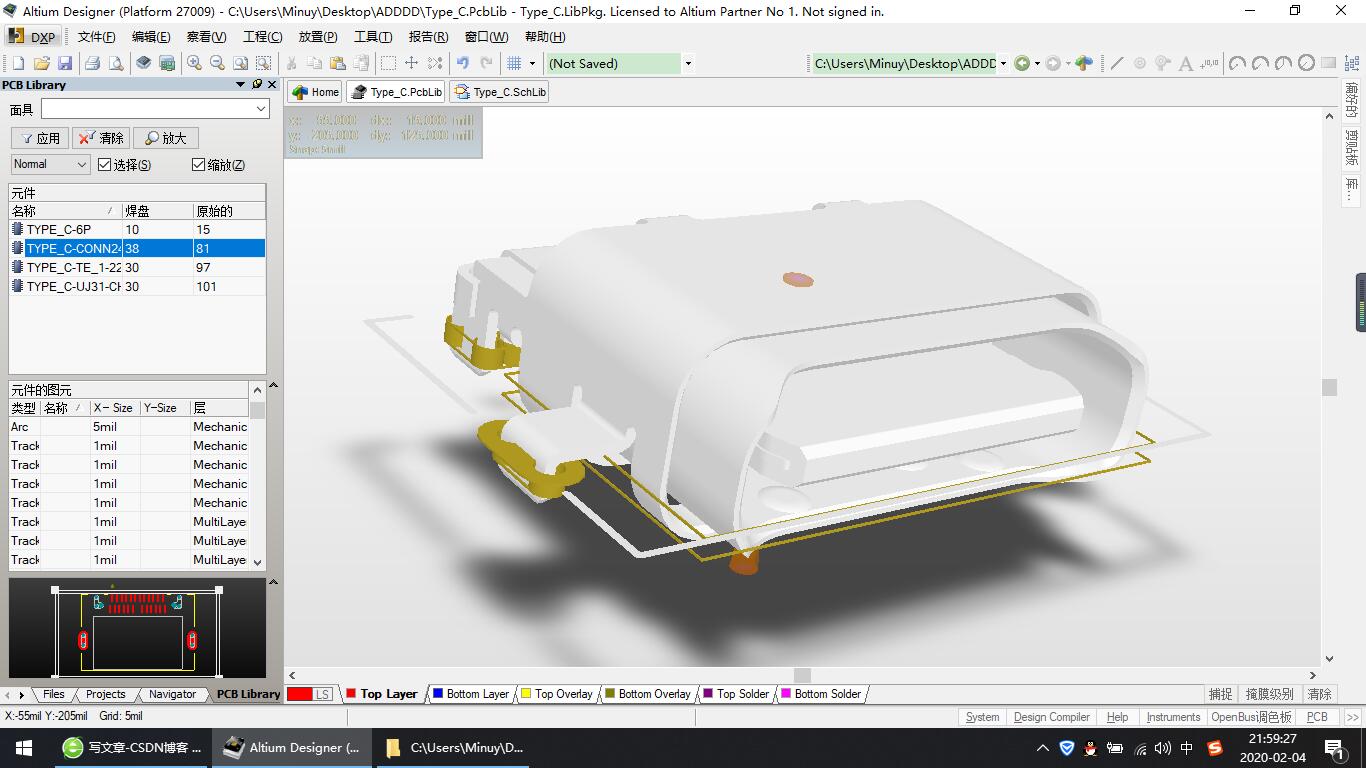
Task: Pin the PCB Library panel
Action: (x=257, y=85)
